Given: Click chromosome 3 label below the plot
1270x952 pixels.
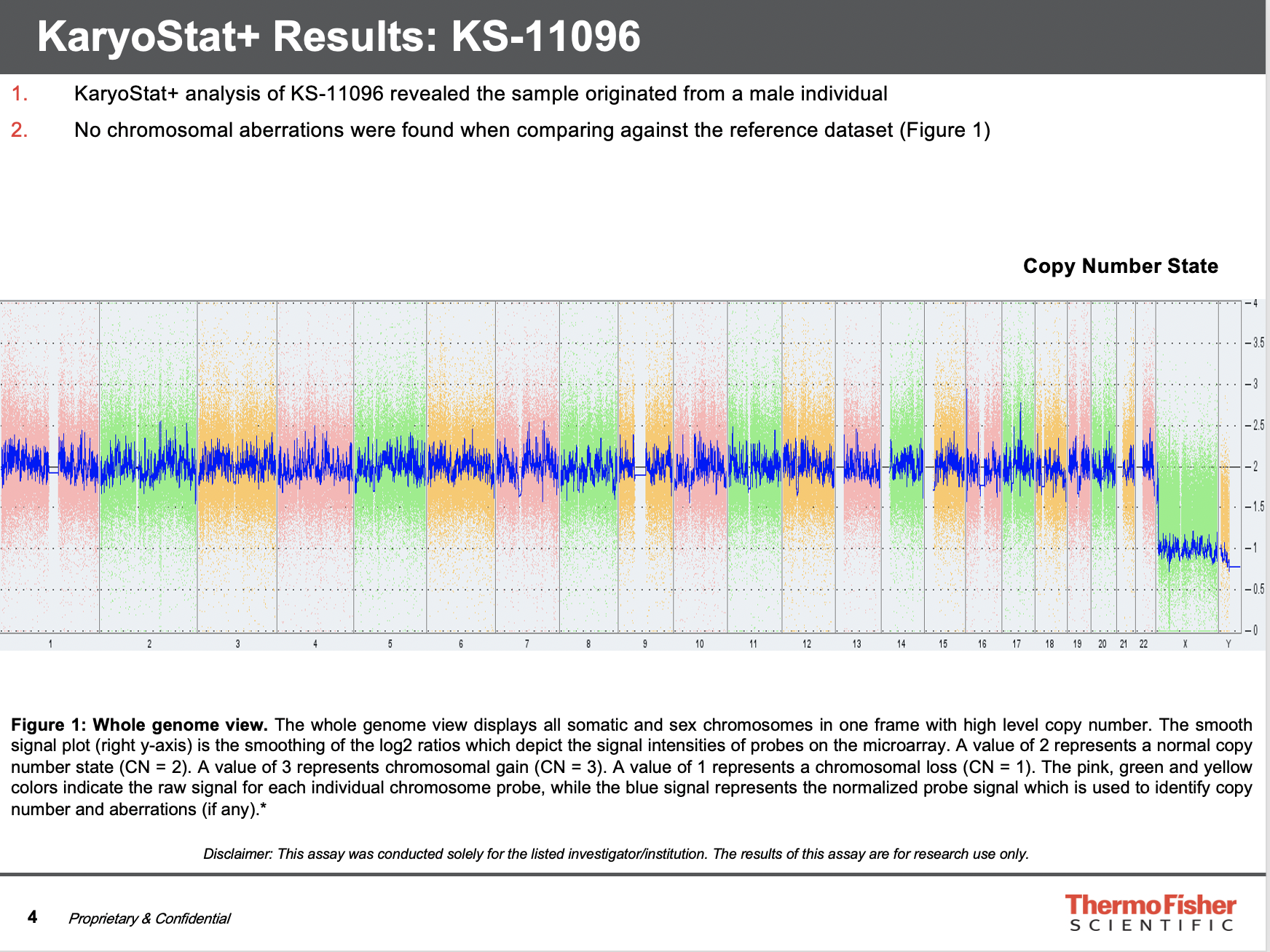Looking at the screenshot, I should (x=237, y=644).
